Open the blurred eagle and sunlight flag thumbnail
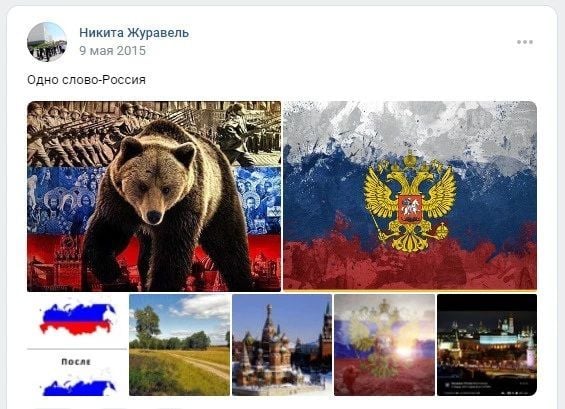 pyautogui.click(x=384, y=345)
